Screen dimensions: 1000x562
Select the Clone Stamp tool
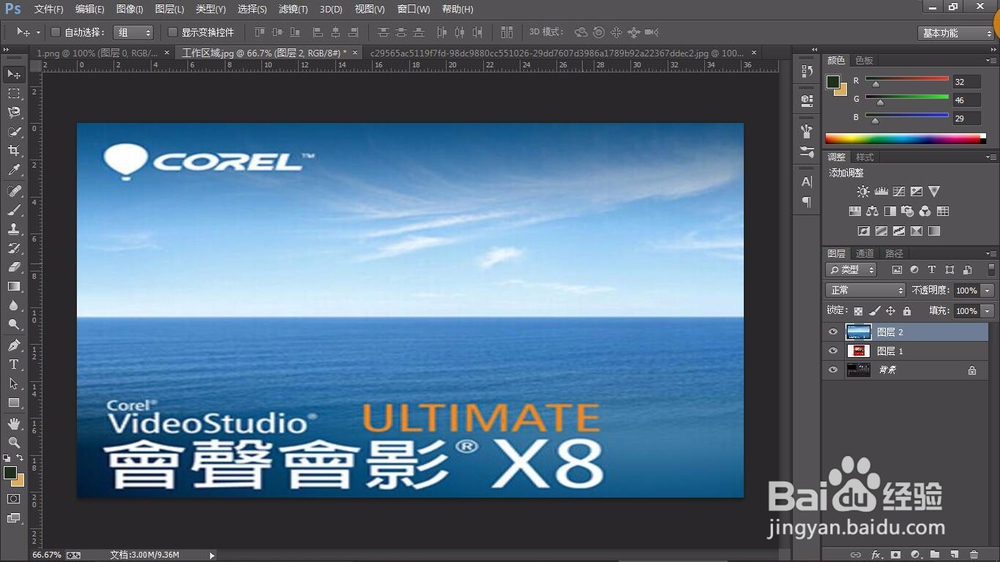coord(13,230)
